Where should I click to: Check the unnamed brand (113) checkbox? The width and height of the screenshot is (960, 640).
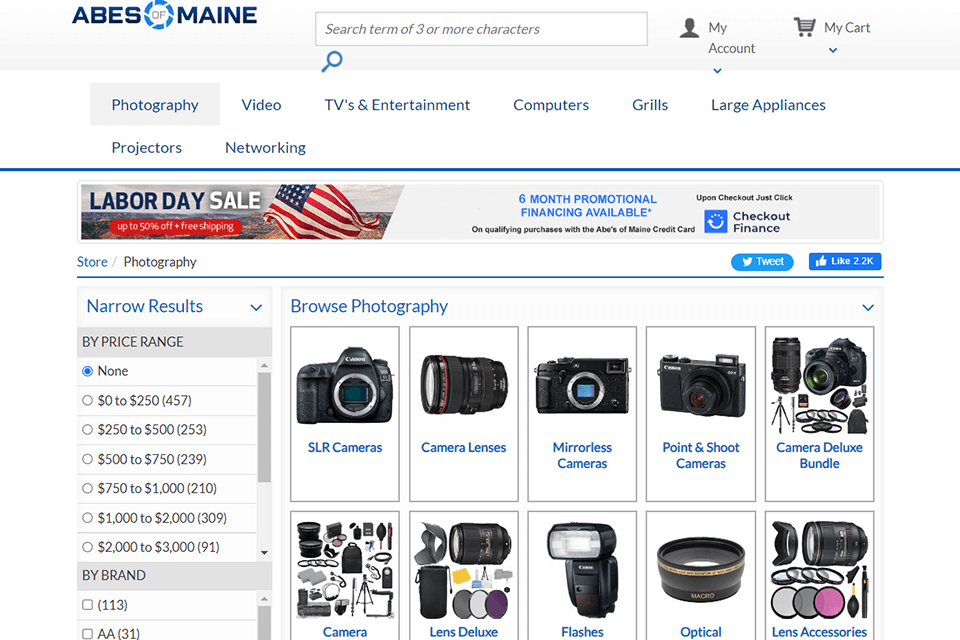88,605
